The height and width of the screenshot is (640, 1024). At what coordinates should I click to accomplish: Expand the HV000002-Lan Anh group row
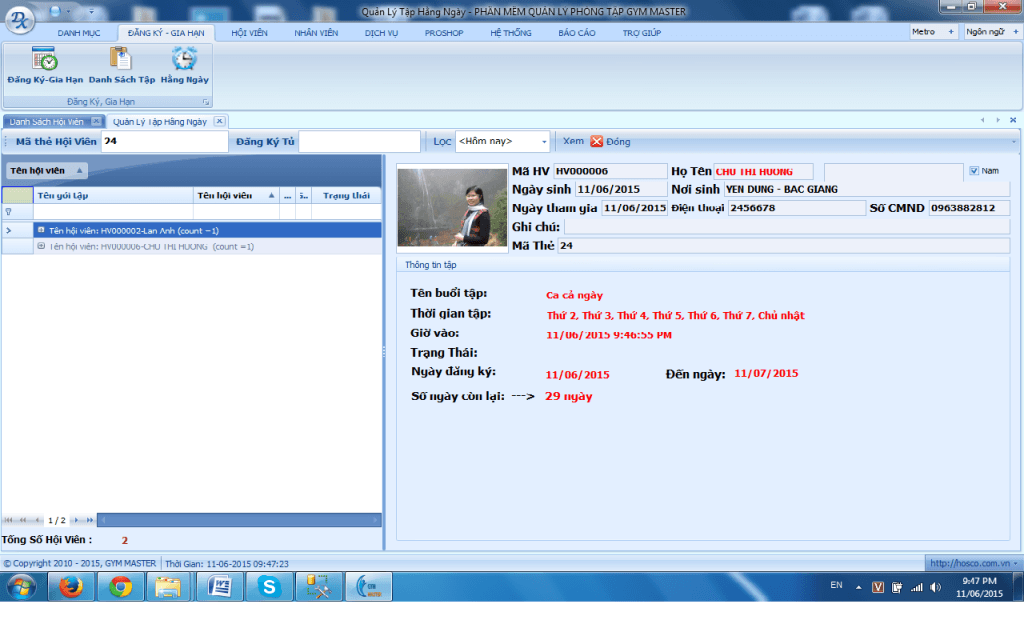point(41,230)
